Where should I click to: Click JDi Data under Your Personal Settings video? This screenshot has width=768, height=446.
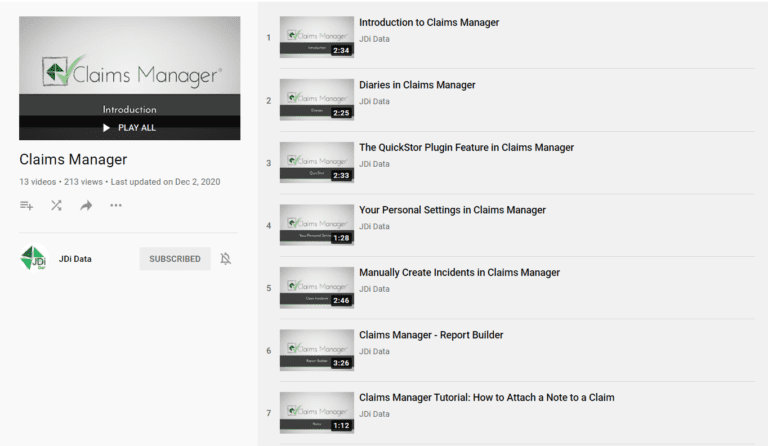374,227
